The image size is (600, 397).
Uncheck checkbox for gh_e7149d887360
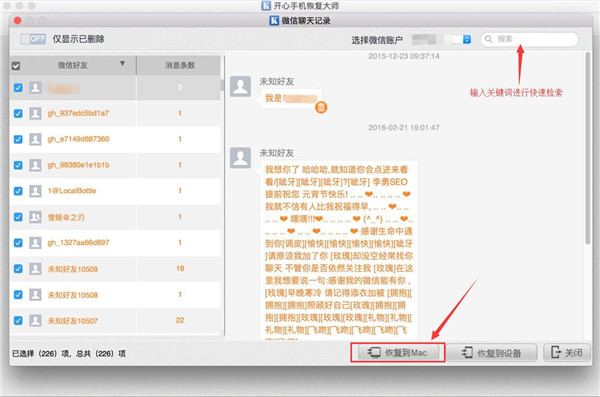pyautogui.click(x=18, y=139)
